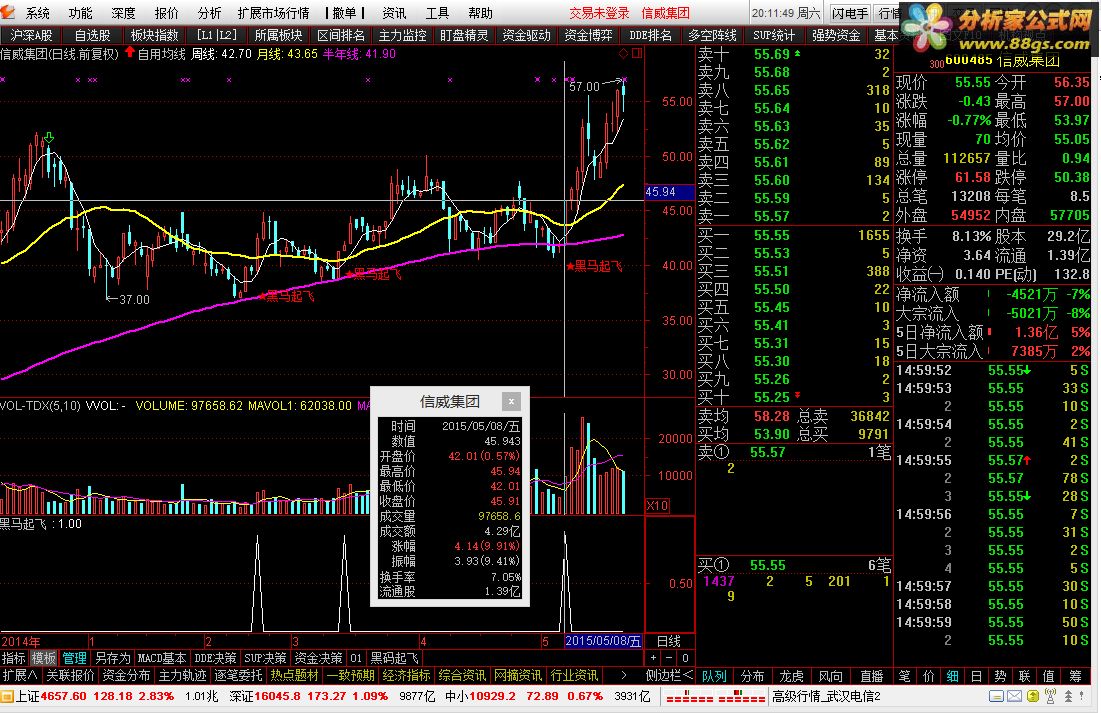Open the 资金分布 tab

[x=126, y=675]
